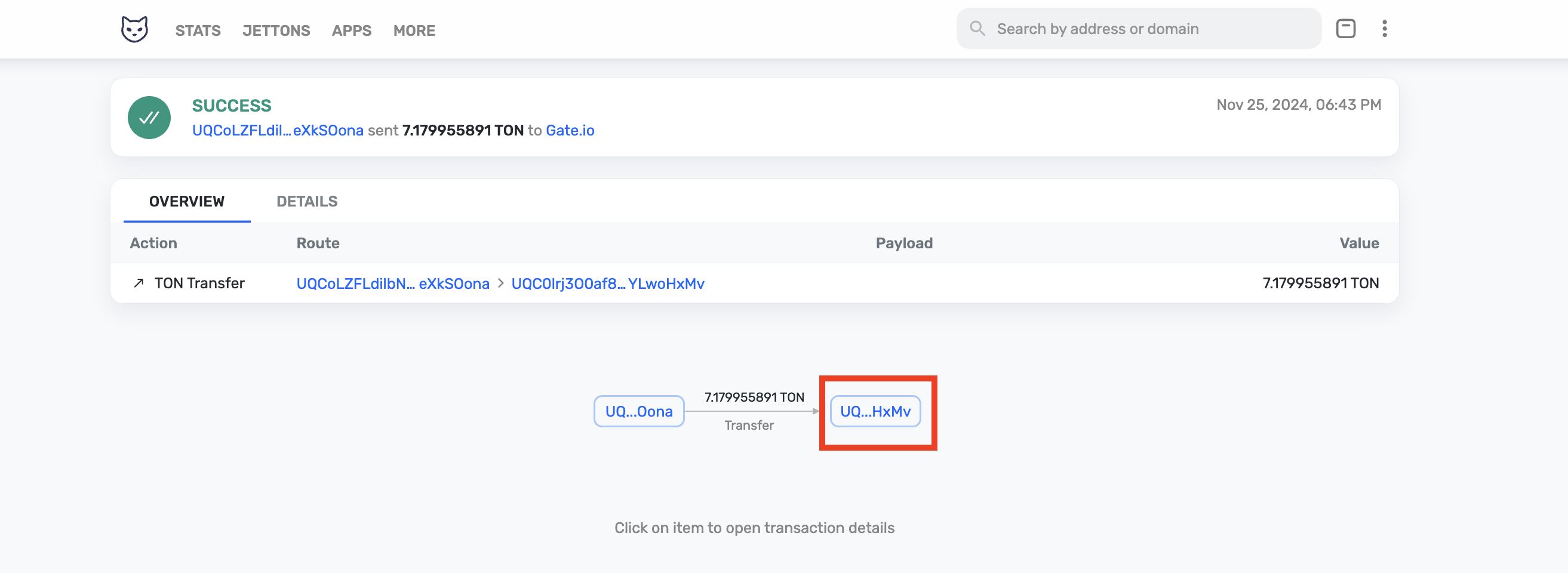1568x573 pixels.
Task: Click the UQ...HxMv diagram node
Action: tap(875, 411)
